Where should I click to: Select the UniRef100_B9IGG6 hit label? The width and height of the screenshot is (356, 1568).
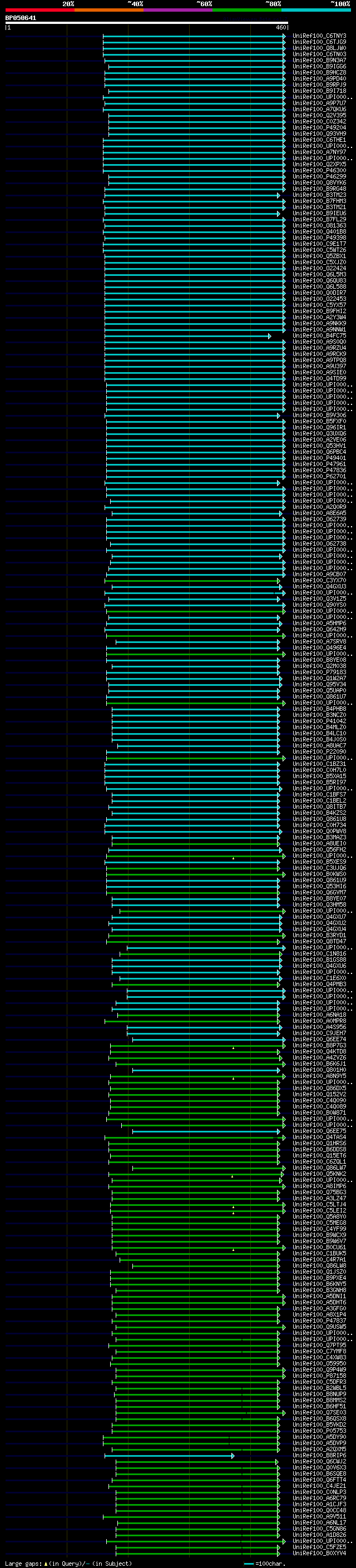pyautogui.click(x=319, y=67)
